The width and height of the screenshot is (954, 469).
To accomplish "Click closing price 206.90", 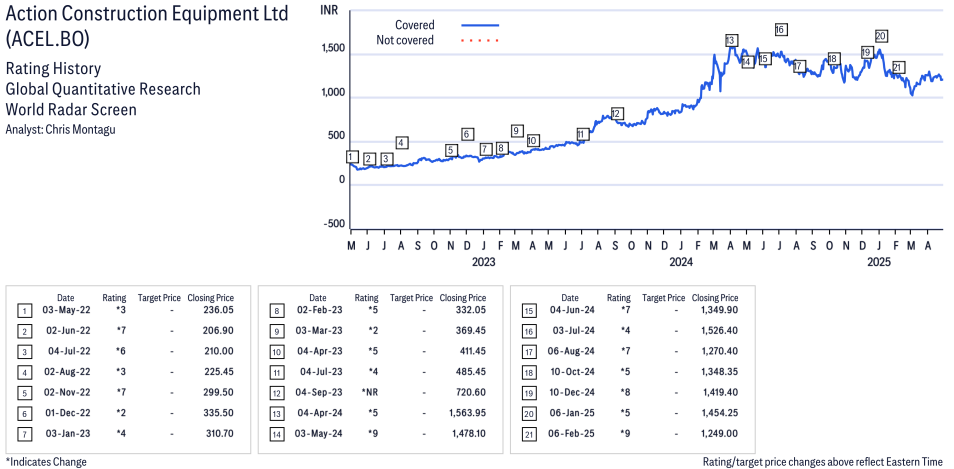I will point(217,331).
